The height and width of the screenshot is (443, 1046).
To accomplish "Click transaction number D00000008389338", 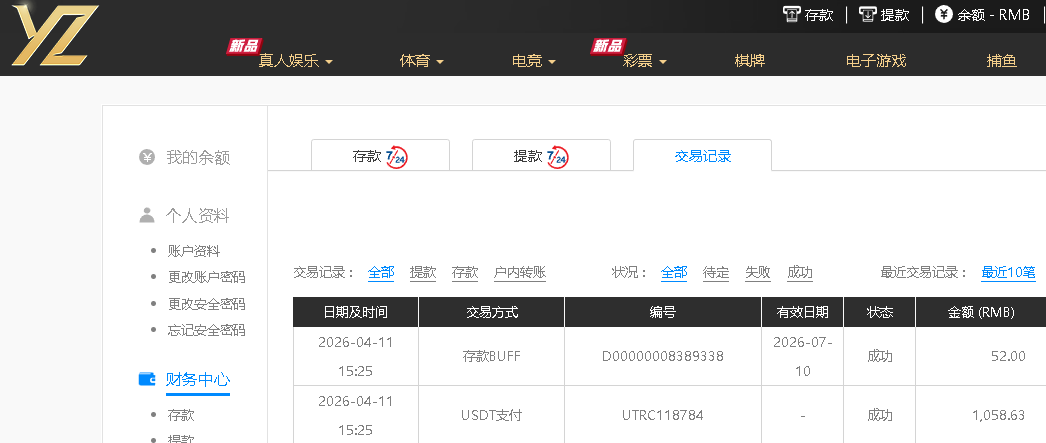I will point(662,356).
